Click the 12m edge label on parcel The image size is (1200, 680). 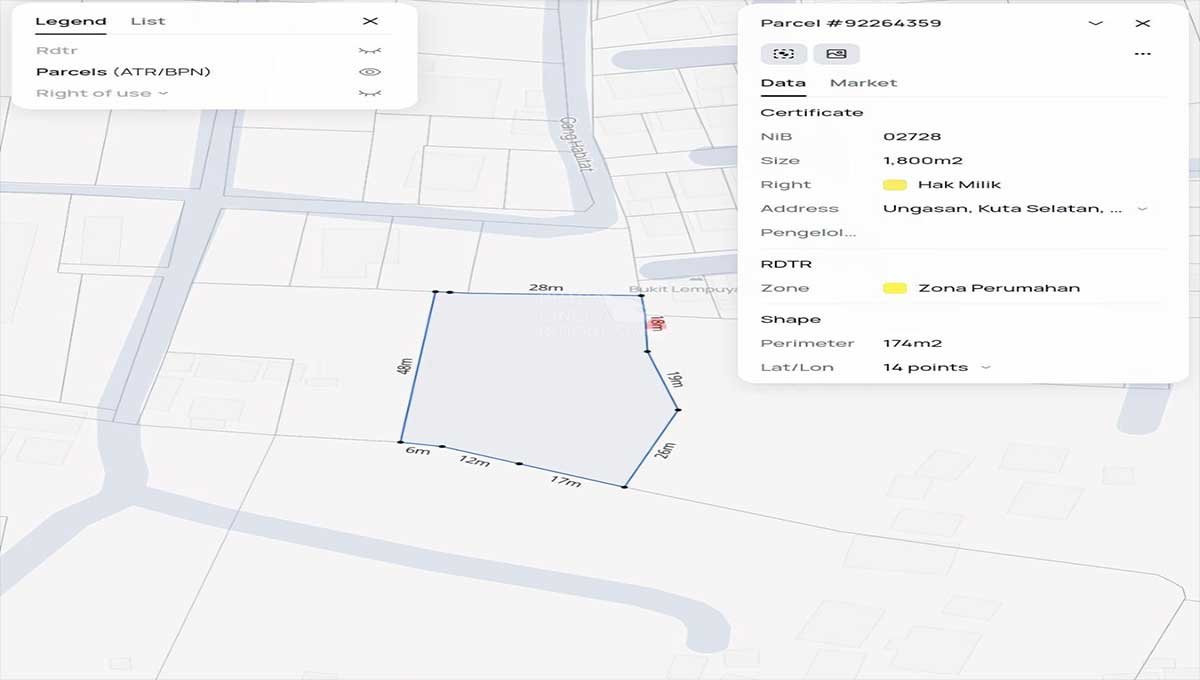pyautogui.click(x=475, y=461)
